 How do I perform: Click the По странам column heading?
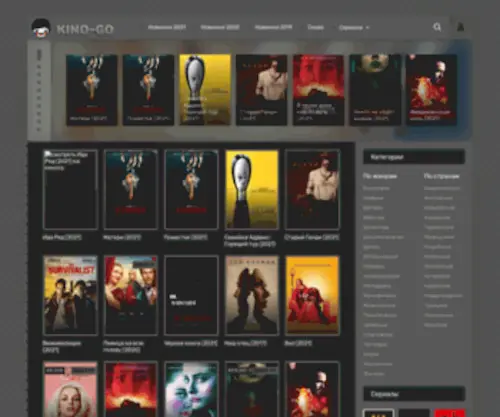coord(442,176)
